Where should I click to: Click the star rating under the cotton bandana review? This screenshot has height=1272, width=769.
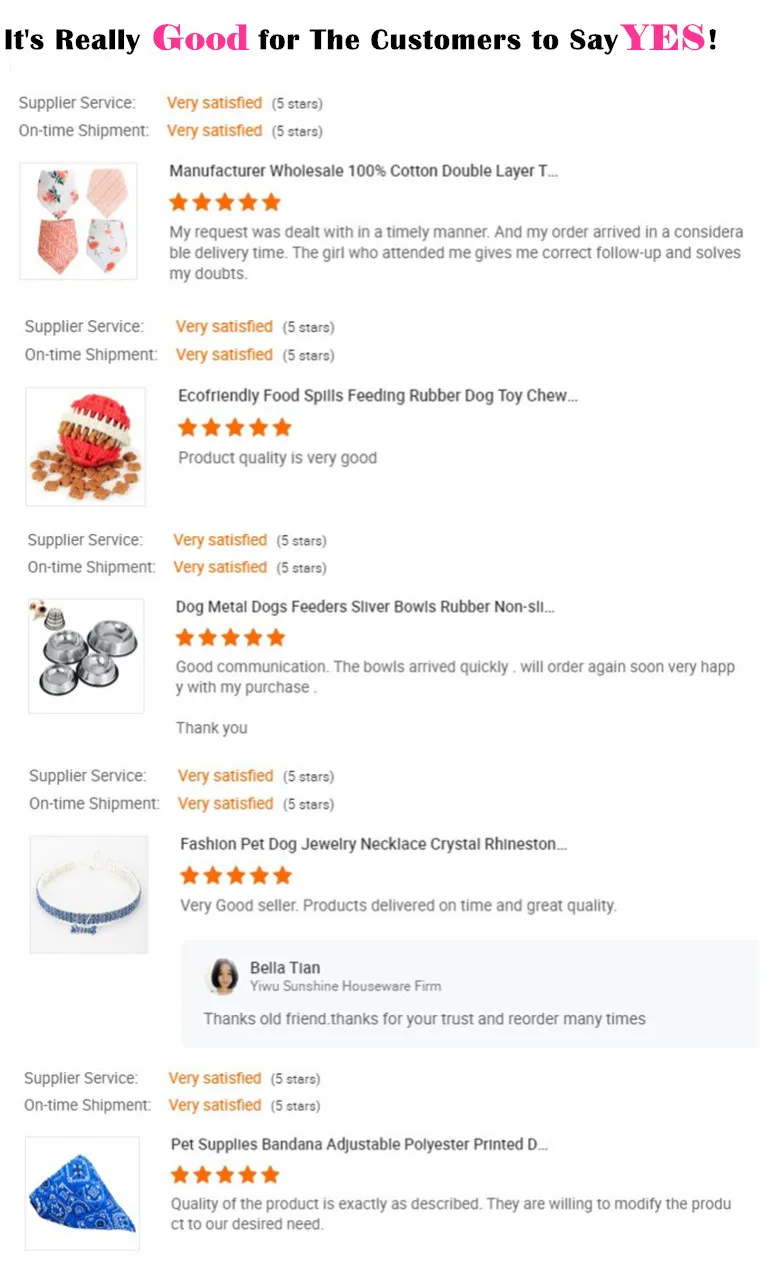[x=225, y=202]
